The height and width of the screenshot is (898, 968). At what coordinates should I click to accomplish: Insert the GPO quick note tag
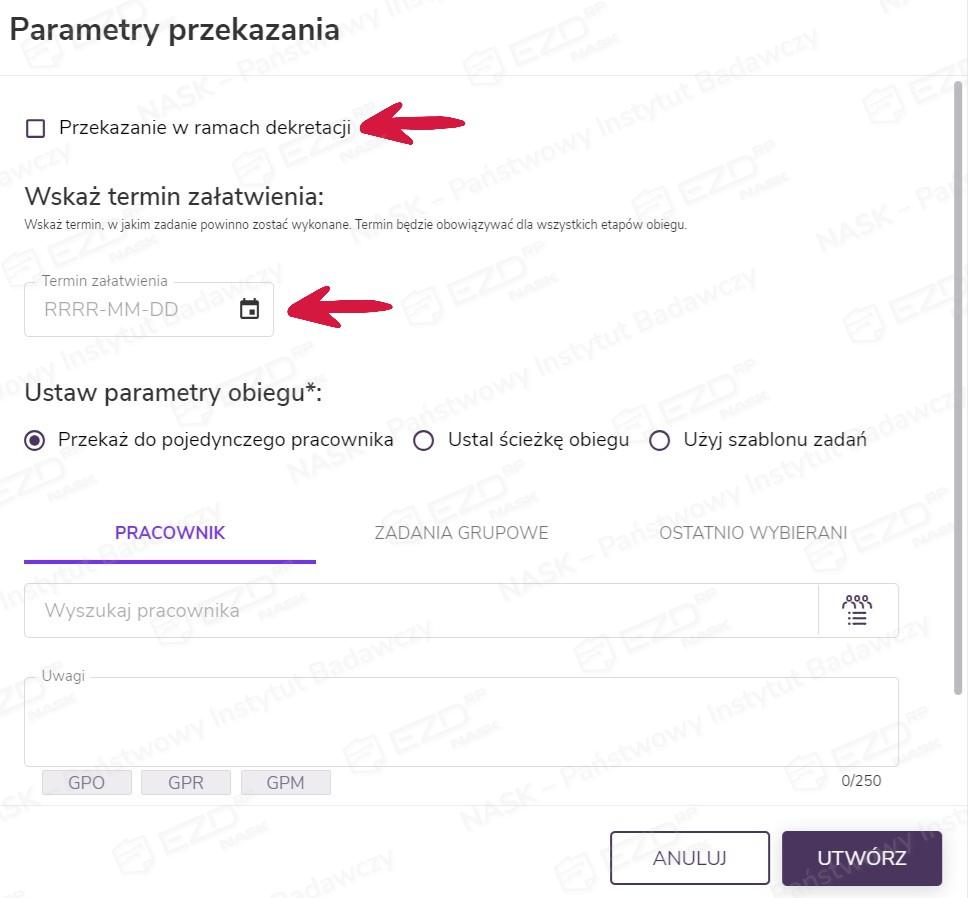[86, 782]
